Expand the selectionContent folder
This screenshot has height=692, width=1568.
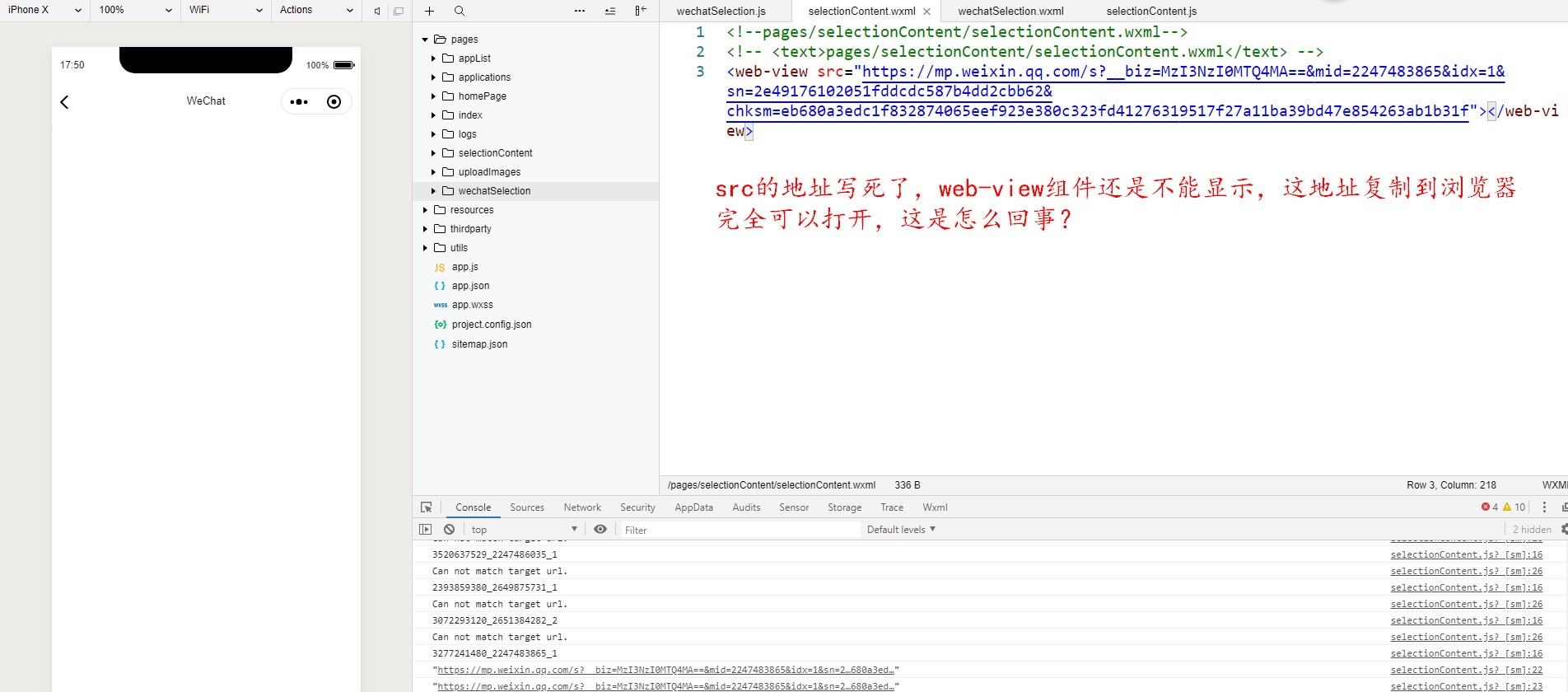click(x=433, y=153)
